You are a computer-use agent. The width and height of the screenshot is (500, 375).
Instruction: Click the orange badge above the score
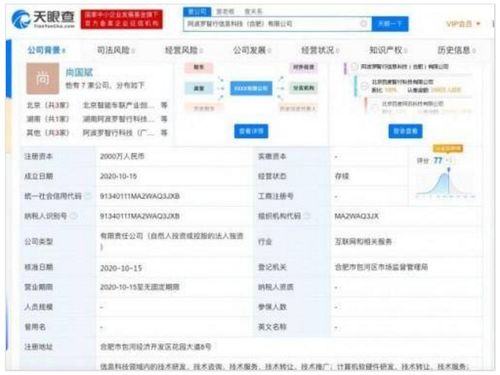[x=448, y=148]
